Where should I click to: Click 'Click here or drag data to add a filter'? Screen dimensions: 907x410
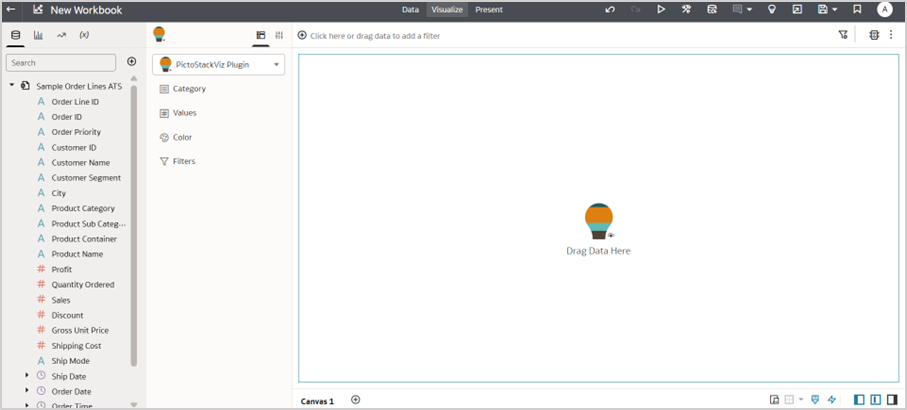(375, 36)
